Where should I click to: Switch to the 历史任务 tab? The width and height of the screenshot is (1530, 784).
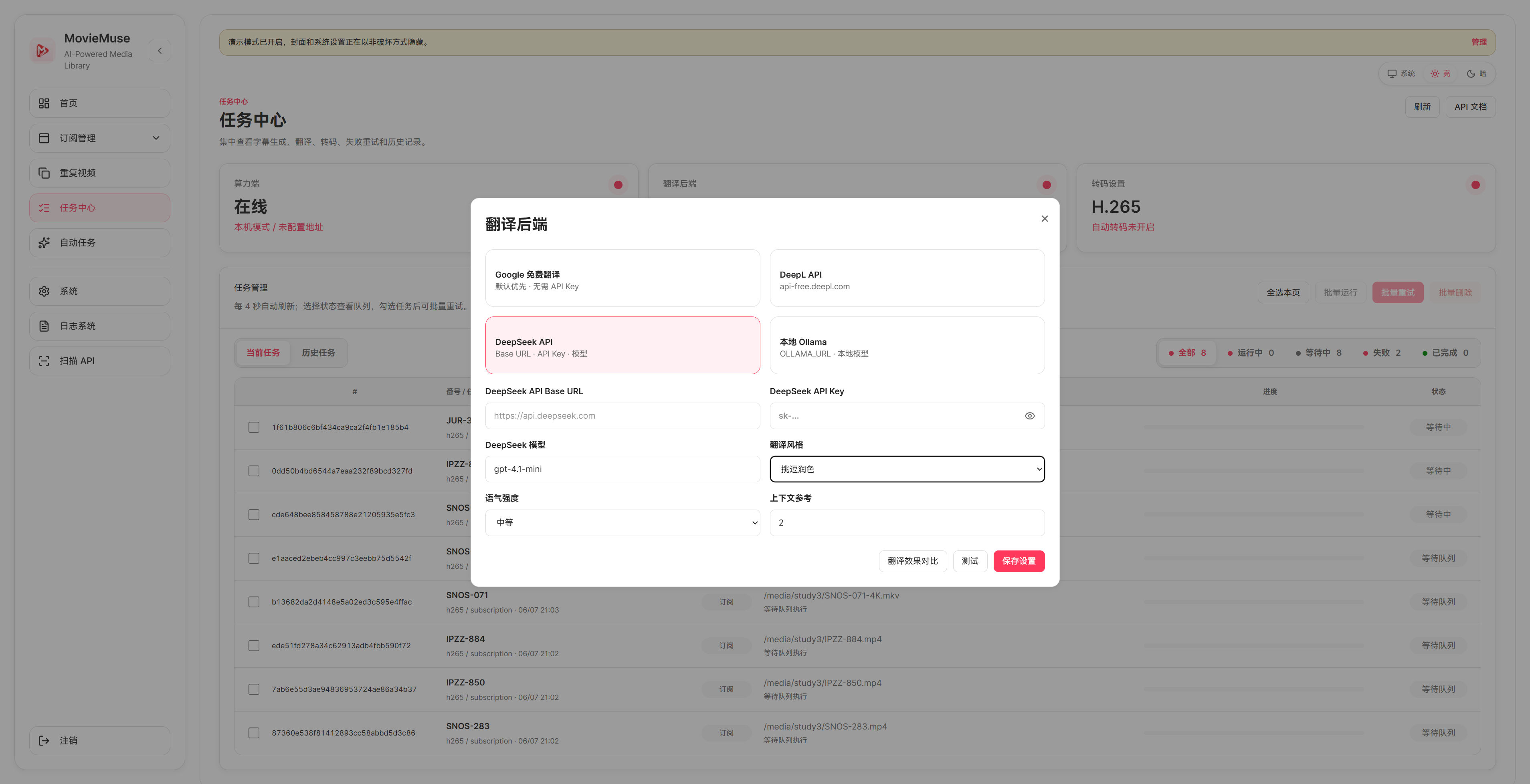pos(318,353)
